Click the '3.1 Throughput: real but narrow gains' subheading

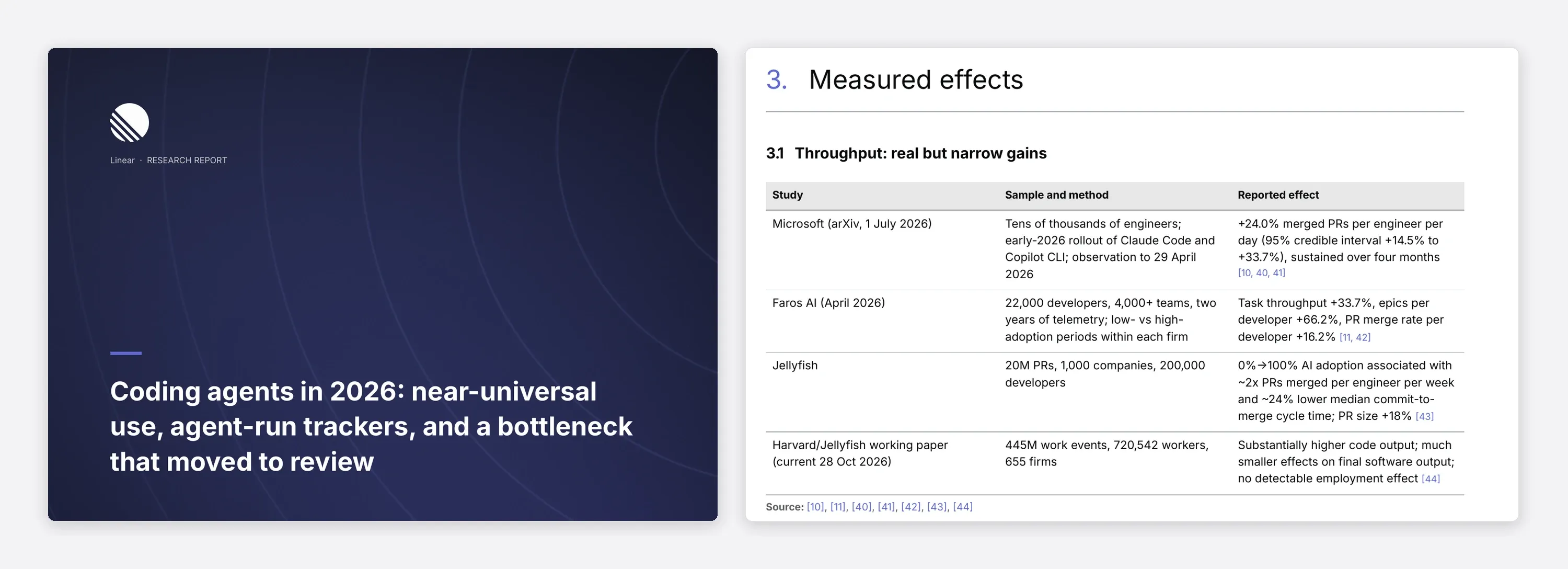point(906,153)
